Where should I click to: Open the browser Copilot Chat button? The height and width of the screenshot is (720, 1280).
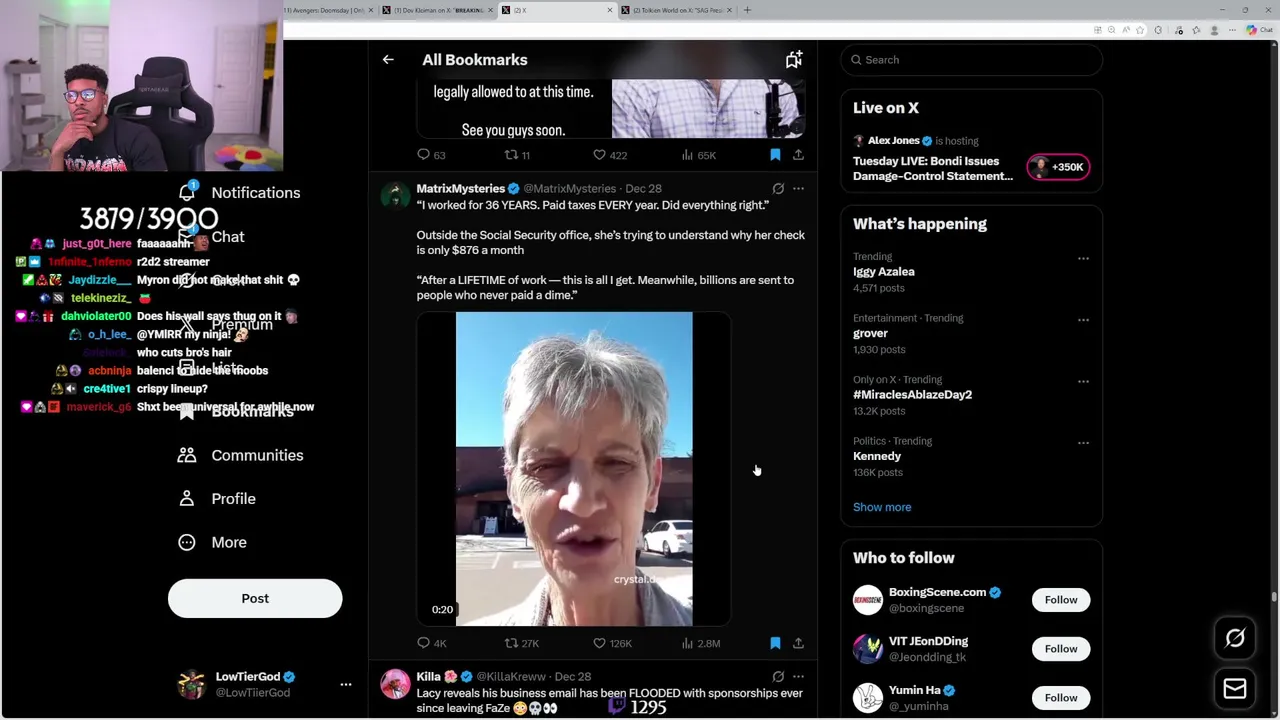pos(1260,30)
